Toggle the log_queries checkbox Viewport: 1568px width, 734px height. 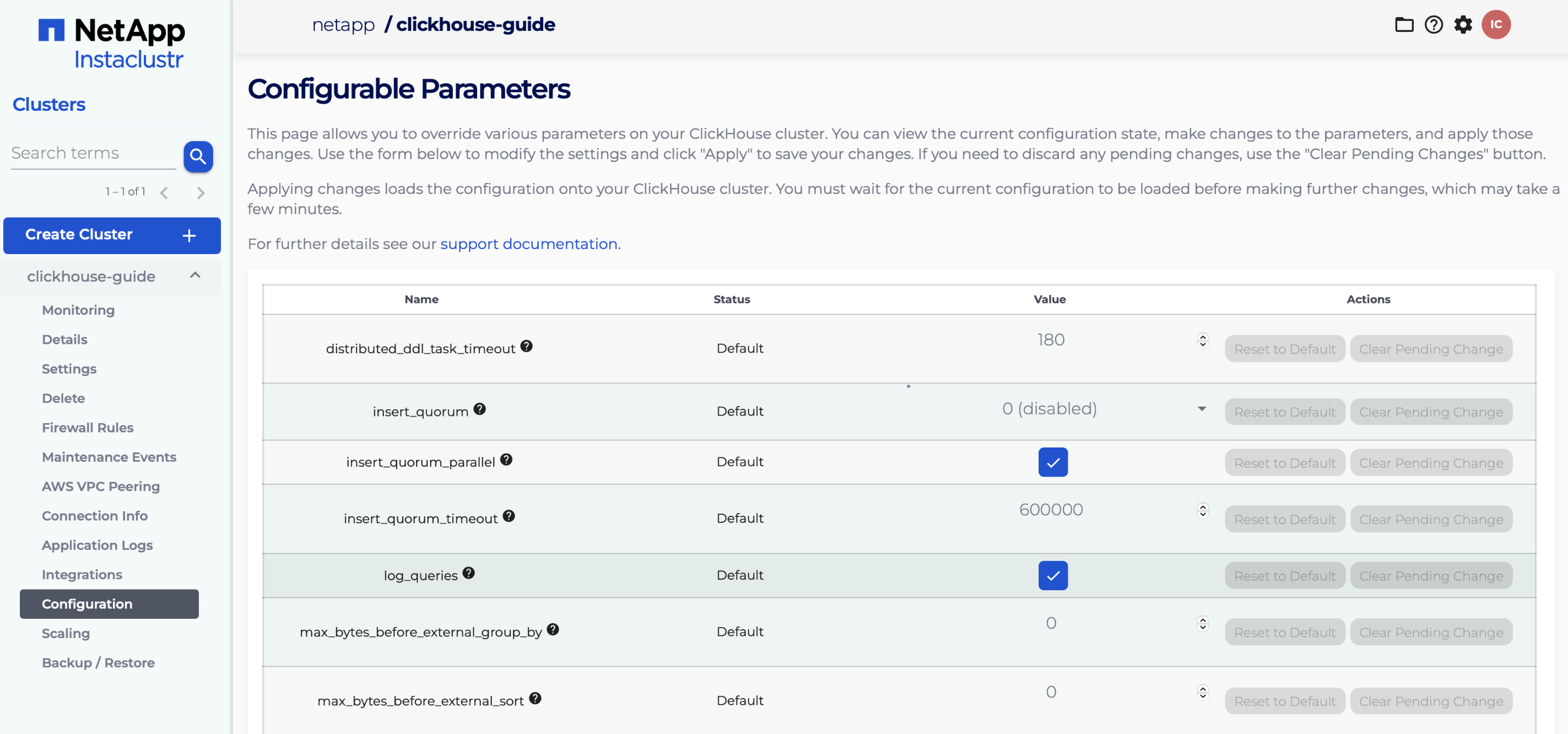click(1052, 575)
